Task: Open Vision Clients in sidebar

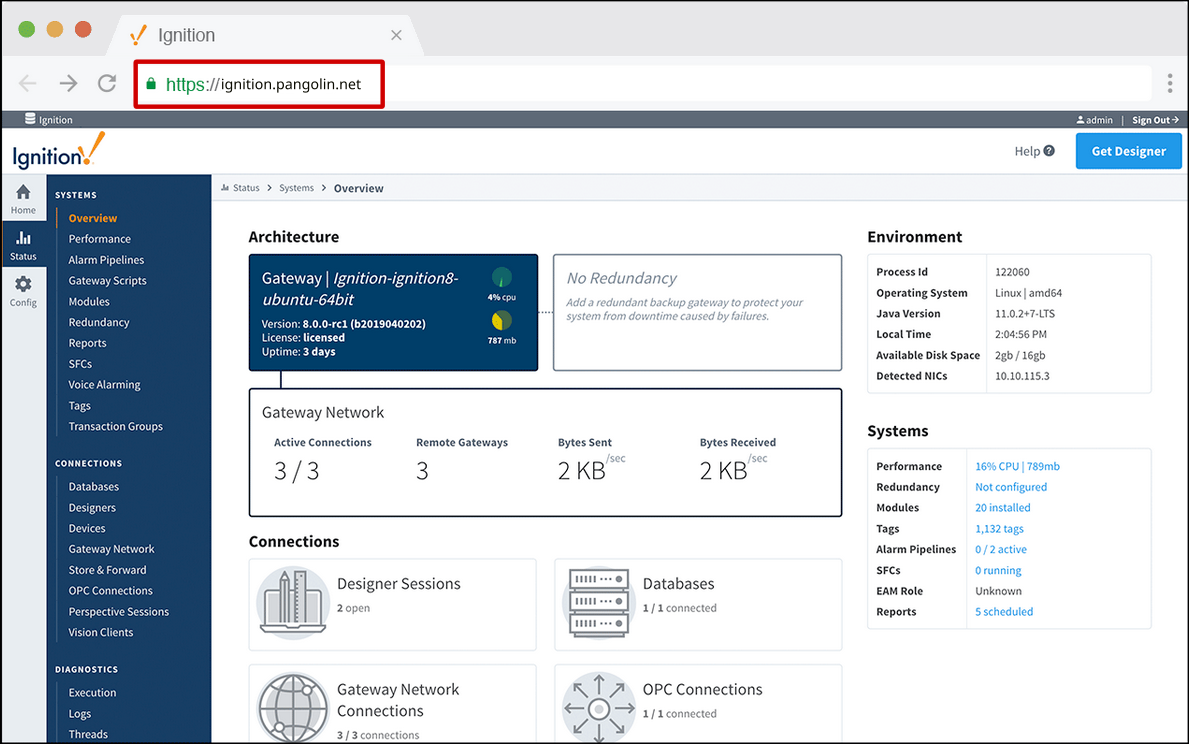Action: point(101,633)
